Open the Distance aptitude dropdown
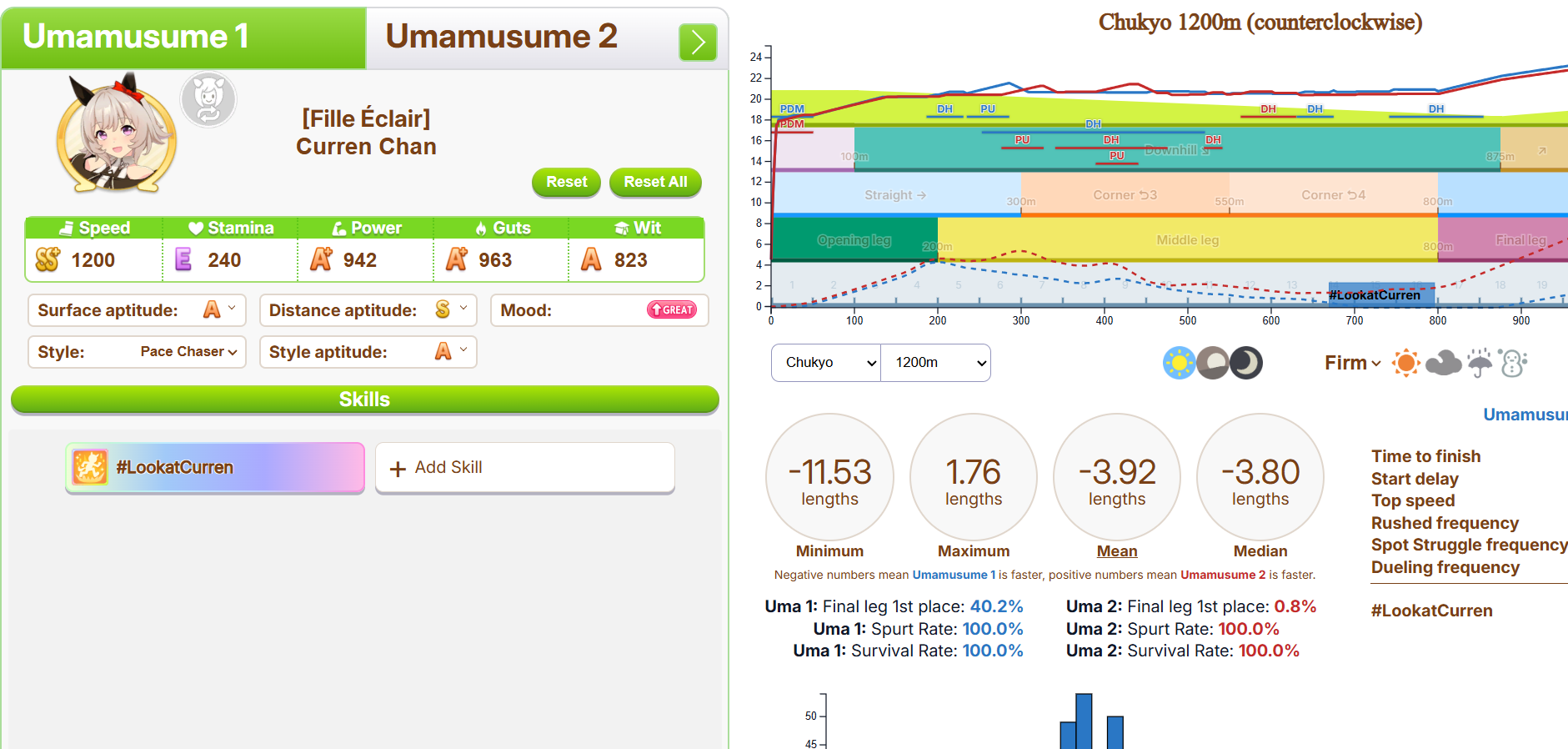 (368, 310)
